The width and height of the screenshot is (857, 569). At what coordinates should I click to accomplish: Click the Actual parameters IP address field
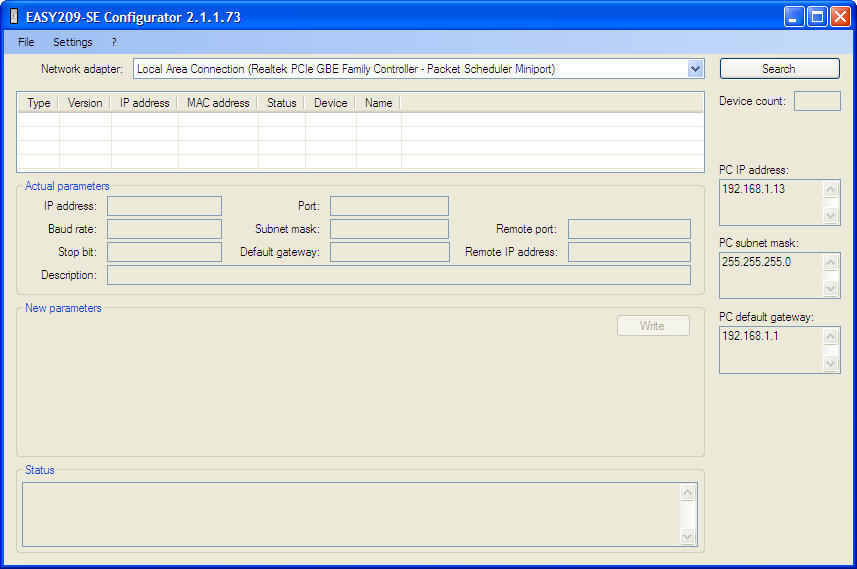[x=164, y=206]
